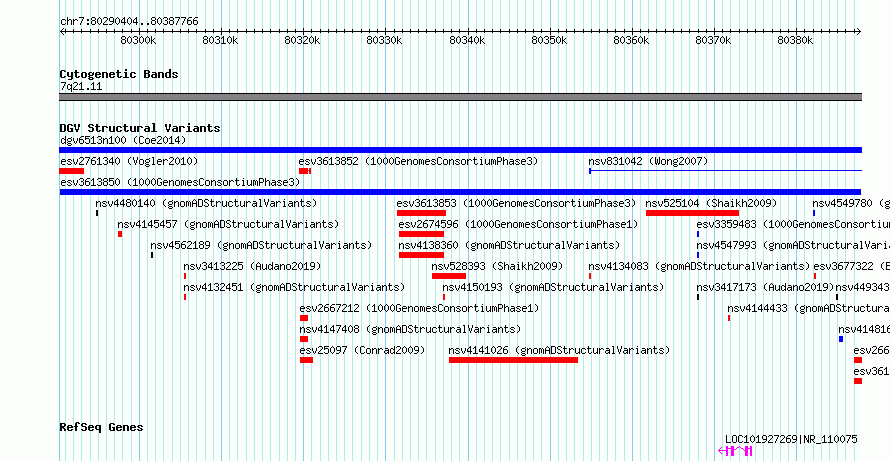This screenshot has width=890, height=461.
Task: Click esv2667212 1000Genomes Phase1 label
Action: 419,308
